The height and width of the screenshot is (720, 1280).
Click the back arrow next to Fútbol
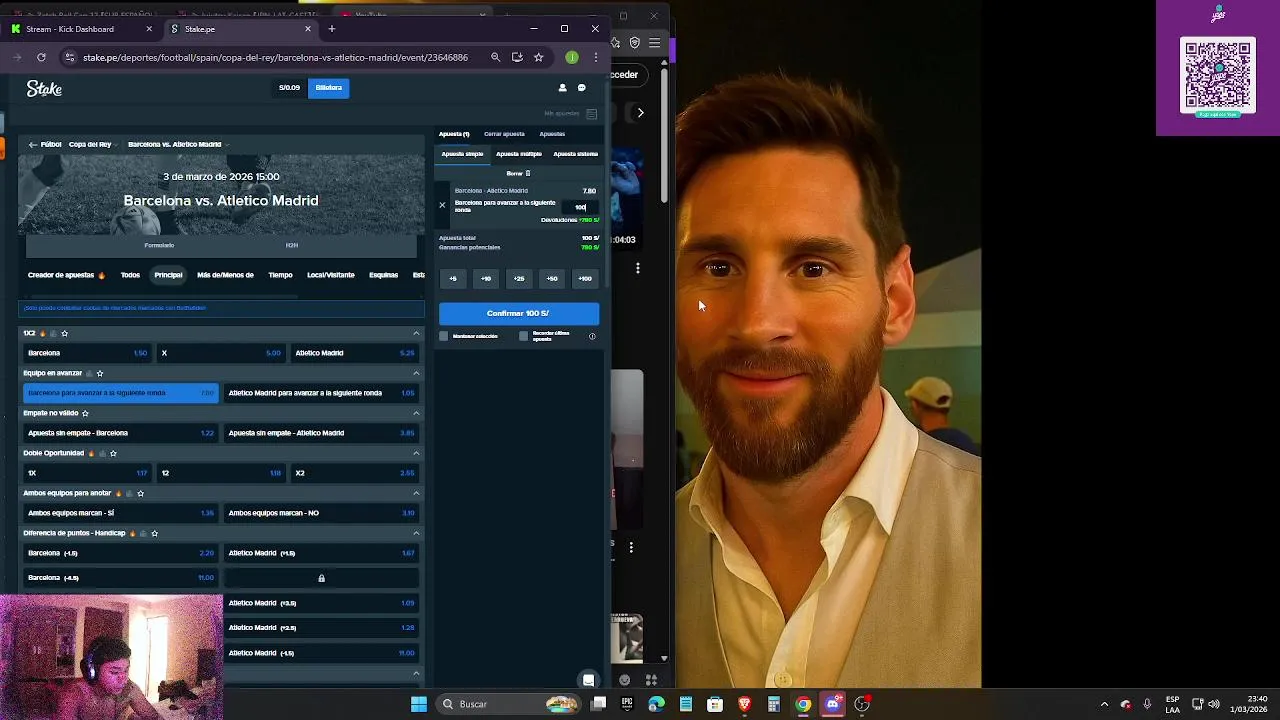pyautogui.click(x=33, y=144)
